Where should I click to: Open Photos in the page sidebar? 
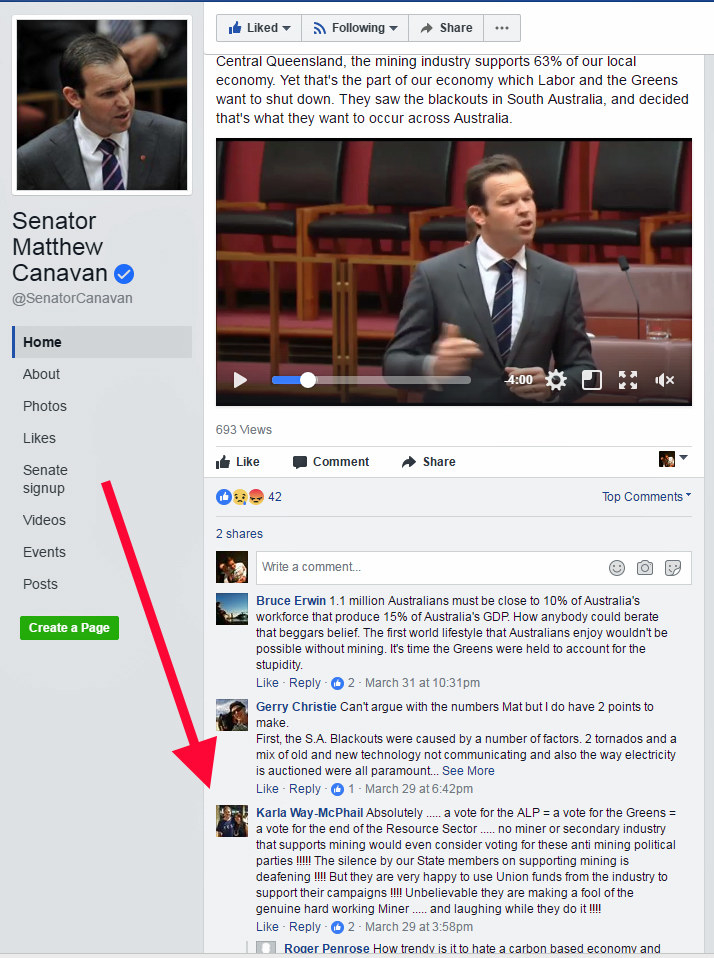click(x=45, y=406)
